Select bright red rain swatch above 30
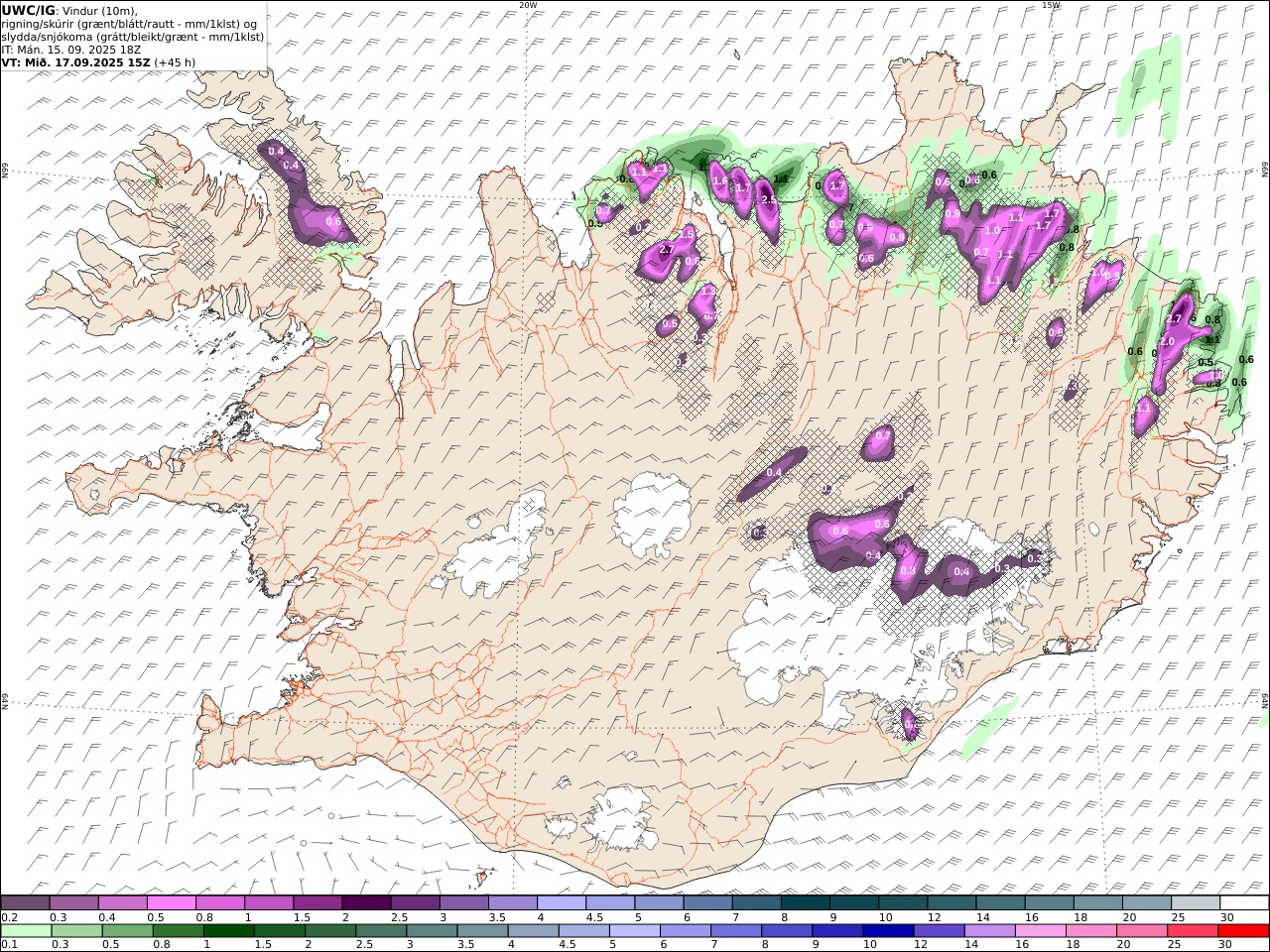 tap(1242, 930)
